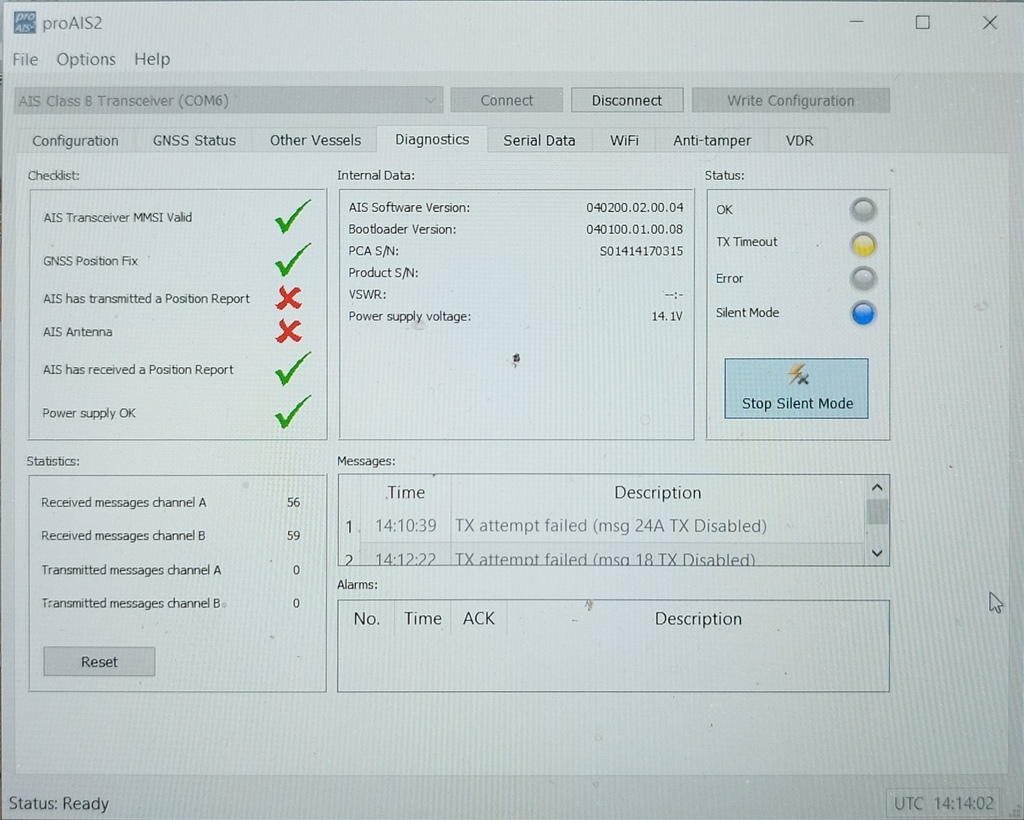Click the red cross beside AIS Antenna
The width and height of the screenshot is (1024, 820).
289,332
